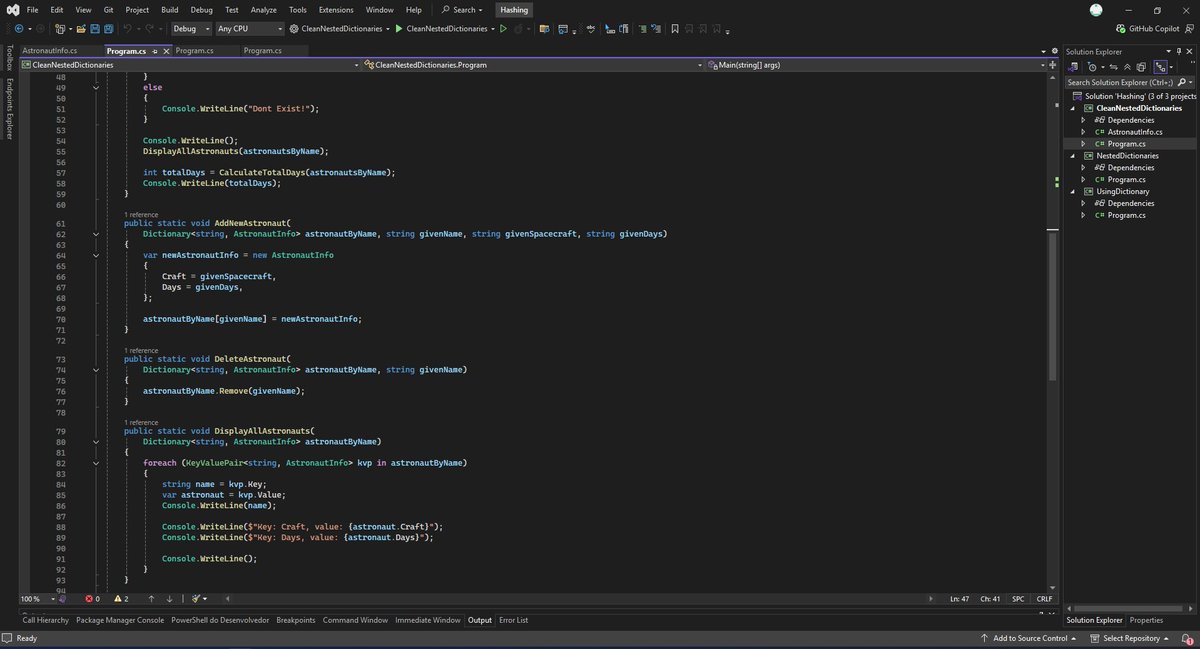Image resolution: width=1200 pixels, height=649 pixels.
Task: Open the Any CPU platform dropdown
Action: 250,29
